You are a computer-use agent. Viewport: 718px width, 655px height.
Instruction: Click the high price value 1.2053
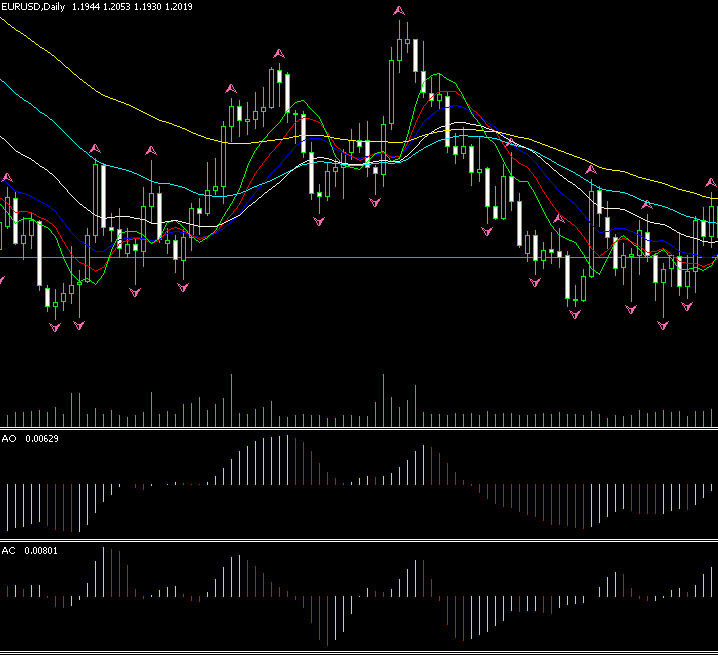[x=116, y=7]
